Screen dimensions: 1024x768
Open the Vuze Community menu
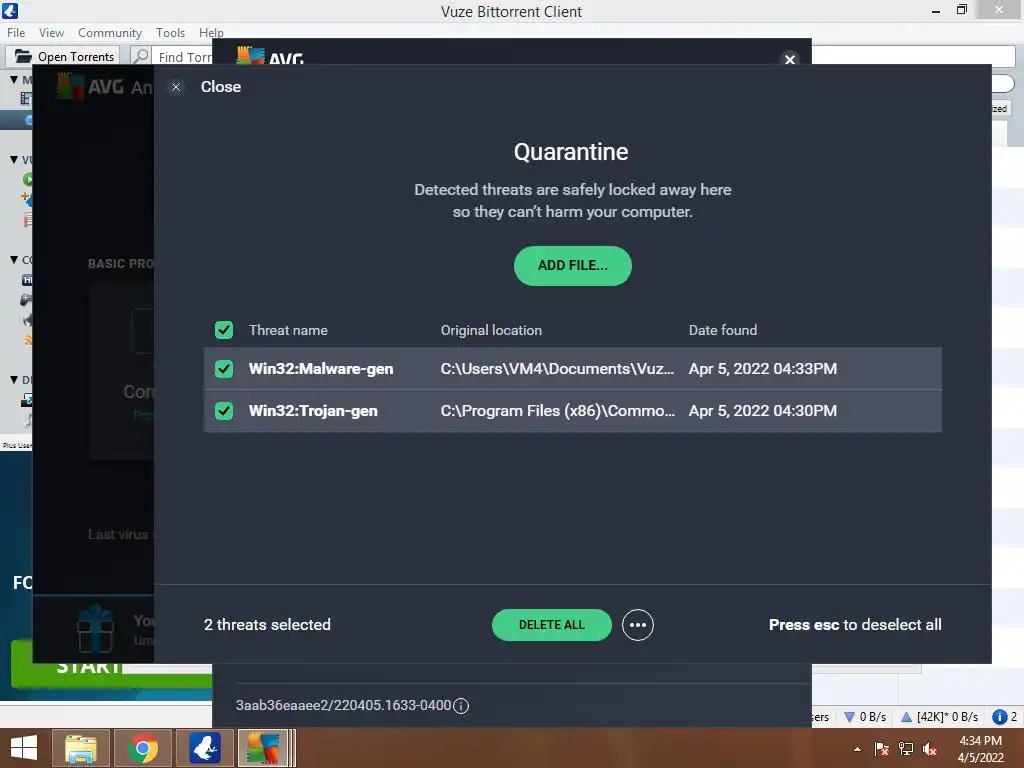tap(110, 33)
